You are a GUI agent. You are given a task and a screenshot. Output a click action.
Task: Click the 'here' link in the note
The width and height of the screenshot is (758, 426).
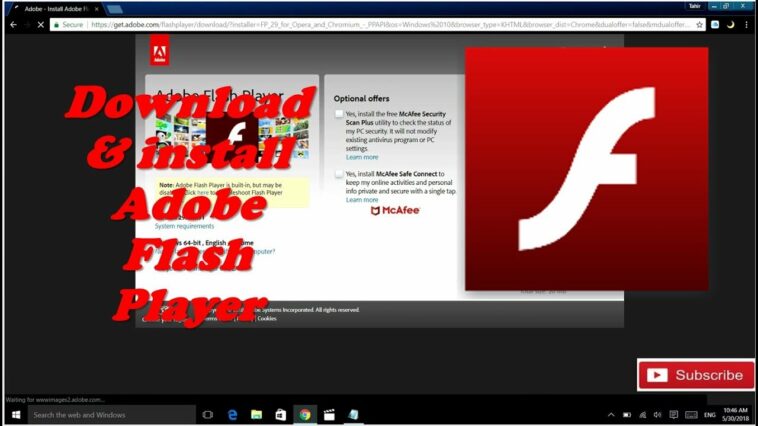pos(203,192)
